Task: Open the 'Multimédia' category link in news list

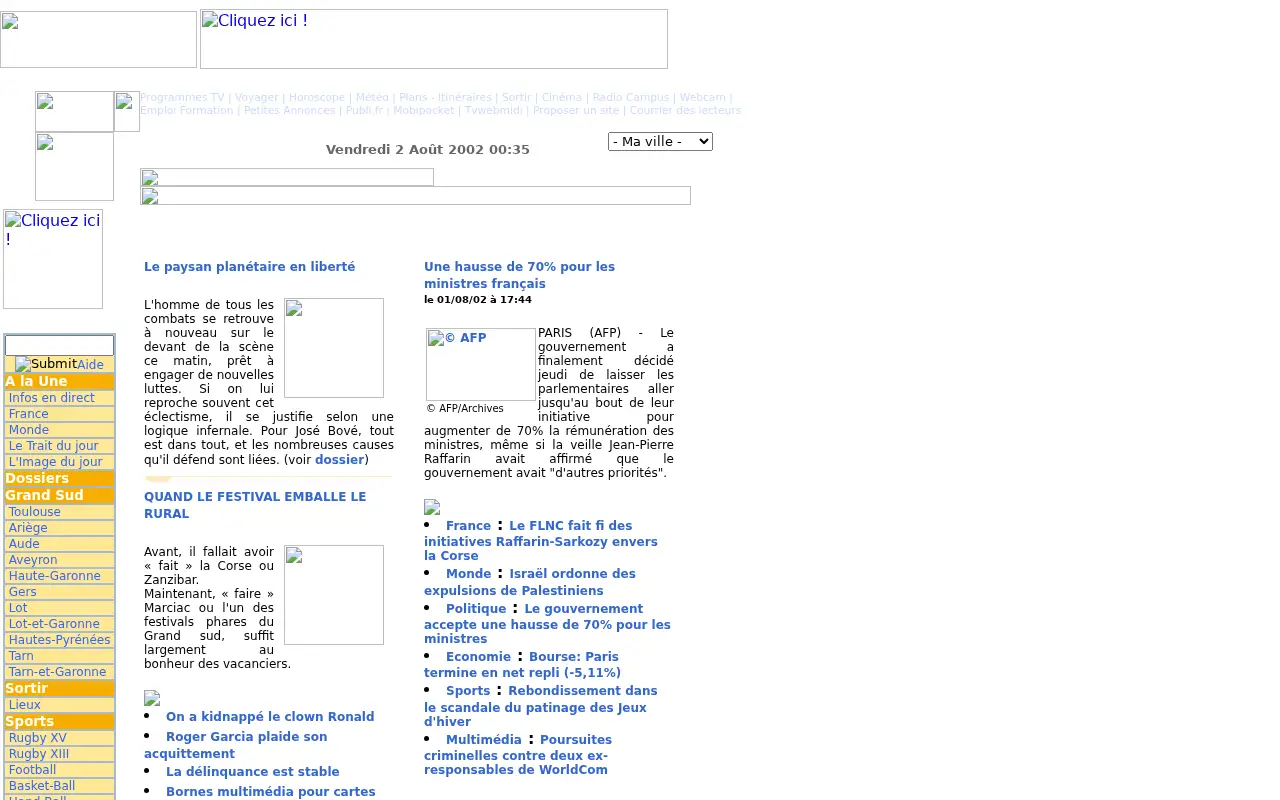Action: (x=484, y=740)
